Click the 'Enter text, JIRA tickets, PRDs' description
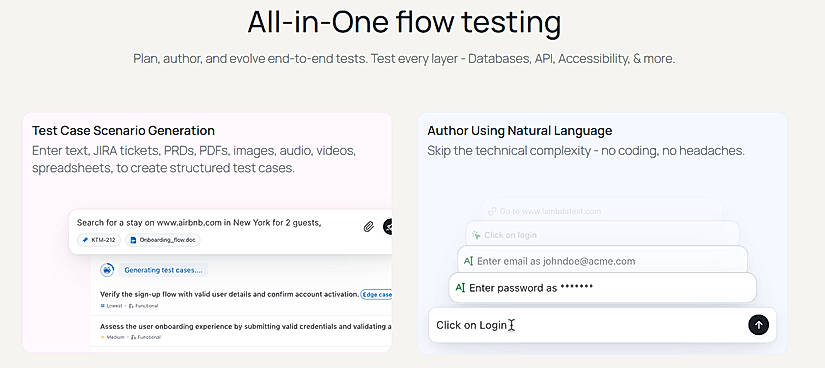Screen dimensions: 825x368 [194, 160]
